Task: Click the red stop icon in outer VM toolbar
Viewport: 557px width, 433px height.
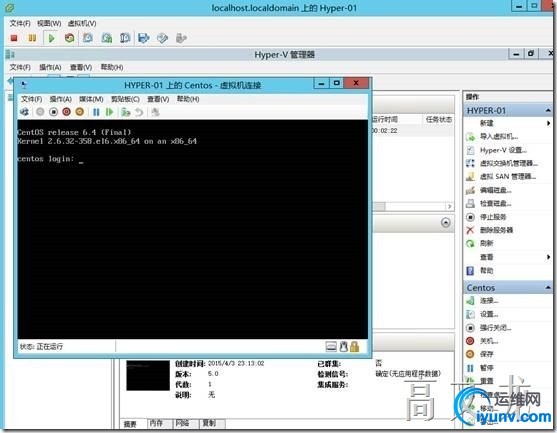Action: pyautogui.click(x=14, y=38)
